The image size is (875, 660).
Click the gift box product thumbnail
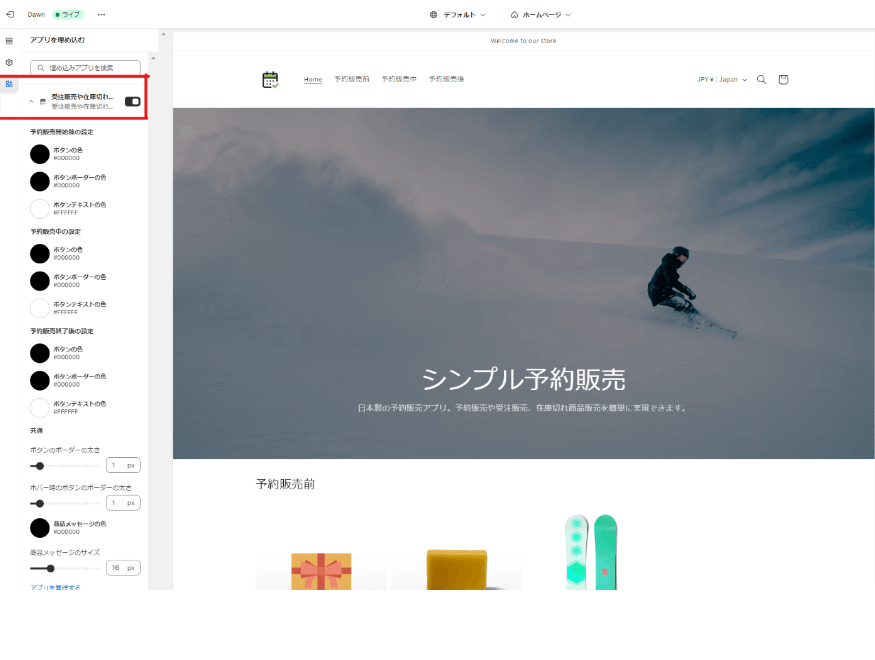tap(321, 570)
